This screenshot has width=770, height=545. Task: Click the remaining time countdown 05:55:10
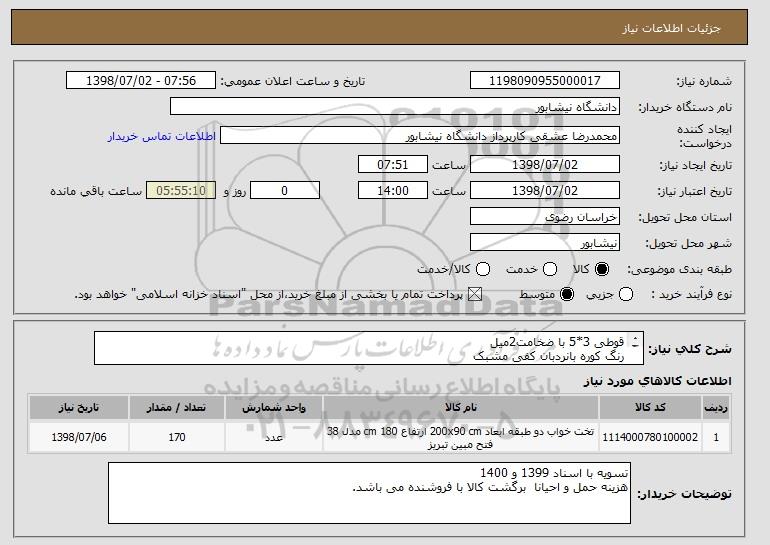click(x=181, y=191)
